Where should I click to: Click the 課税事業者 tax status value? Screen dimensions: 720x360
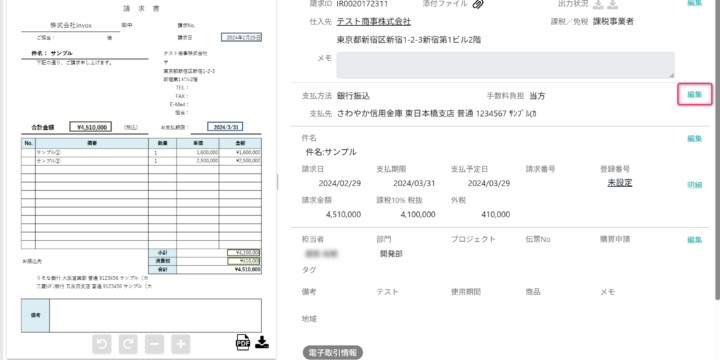(613, 22)
